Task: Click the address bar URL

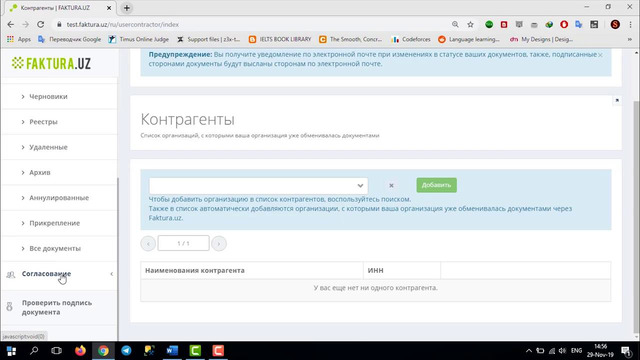Action: 122,24
